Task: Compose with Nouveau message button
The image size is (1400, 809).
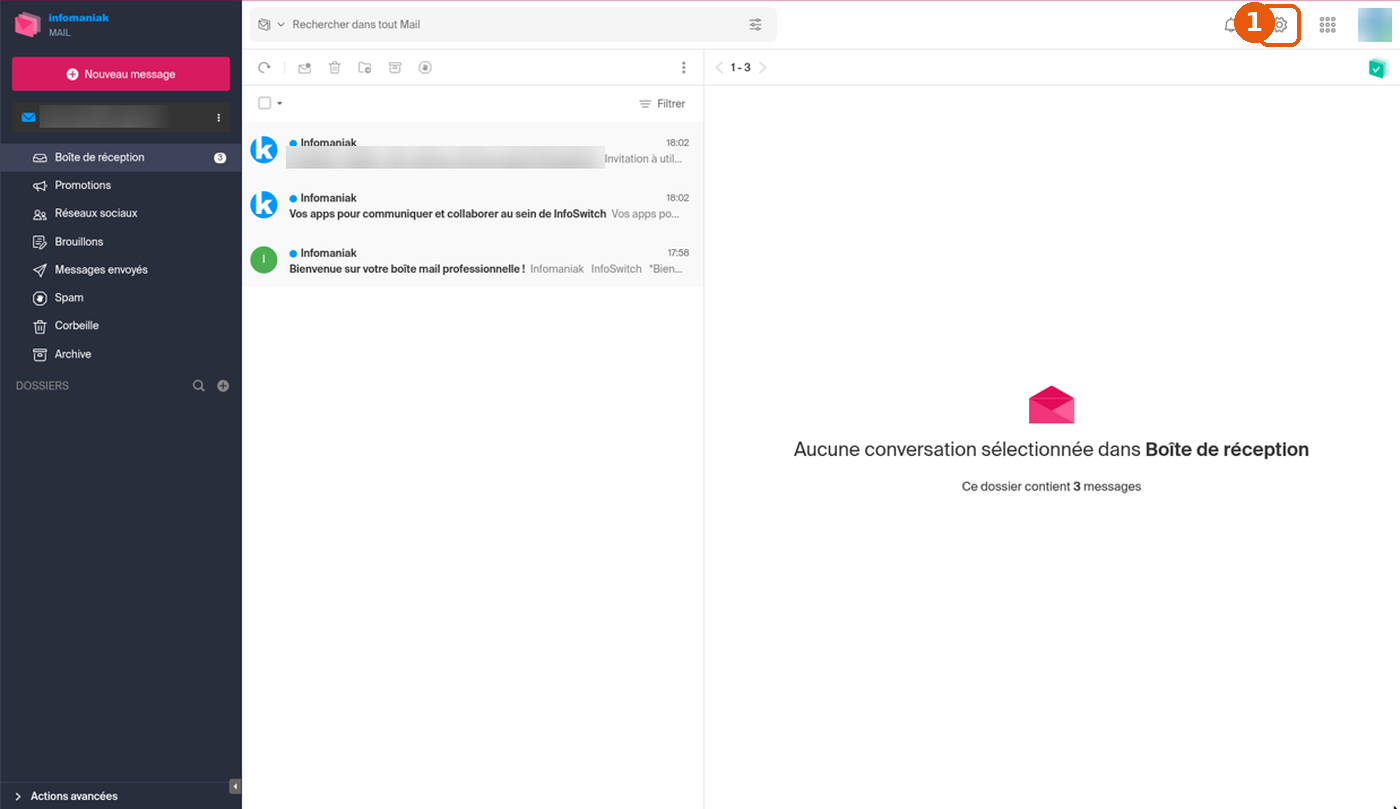Action: coord(121,74)
